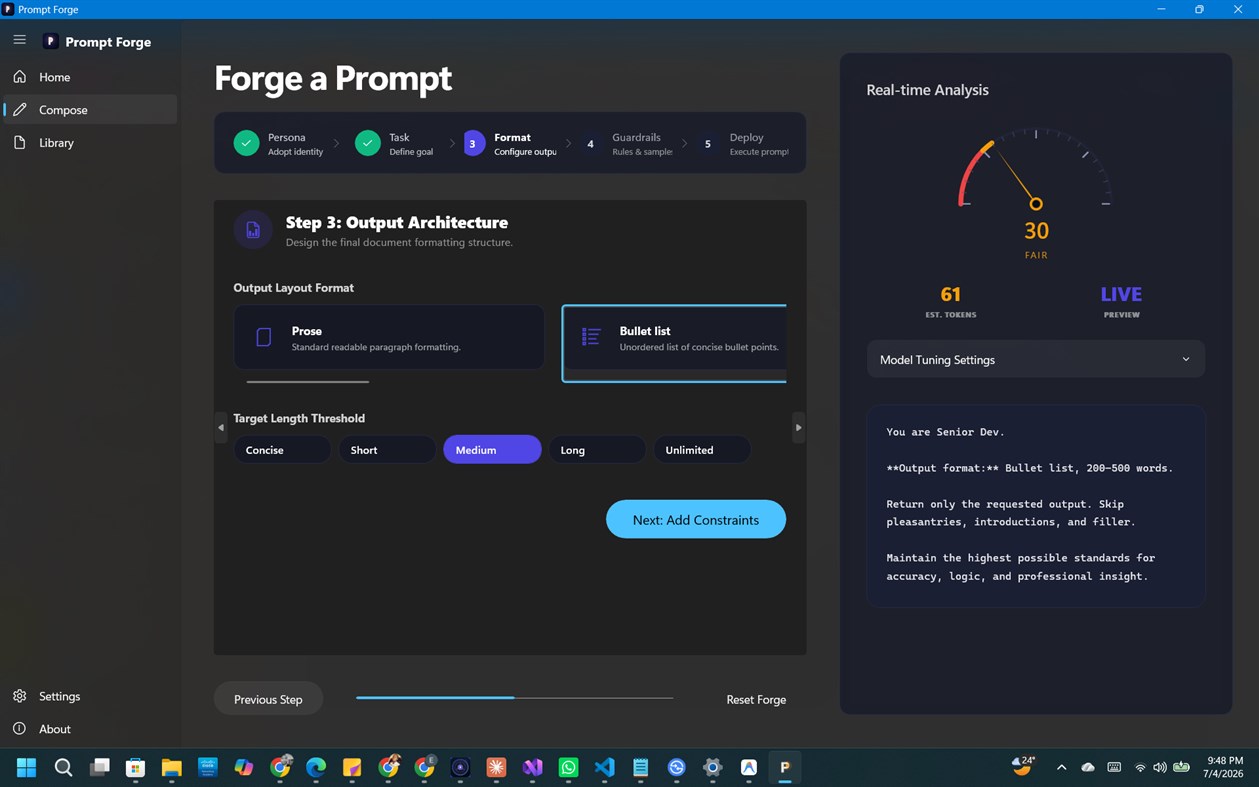Viewport: 1259px width, 787px height.
Task: Open Microsoft Store from taskbar
Action: tap(135, 767)
